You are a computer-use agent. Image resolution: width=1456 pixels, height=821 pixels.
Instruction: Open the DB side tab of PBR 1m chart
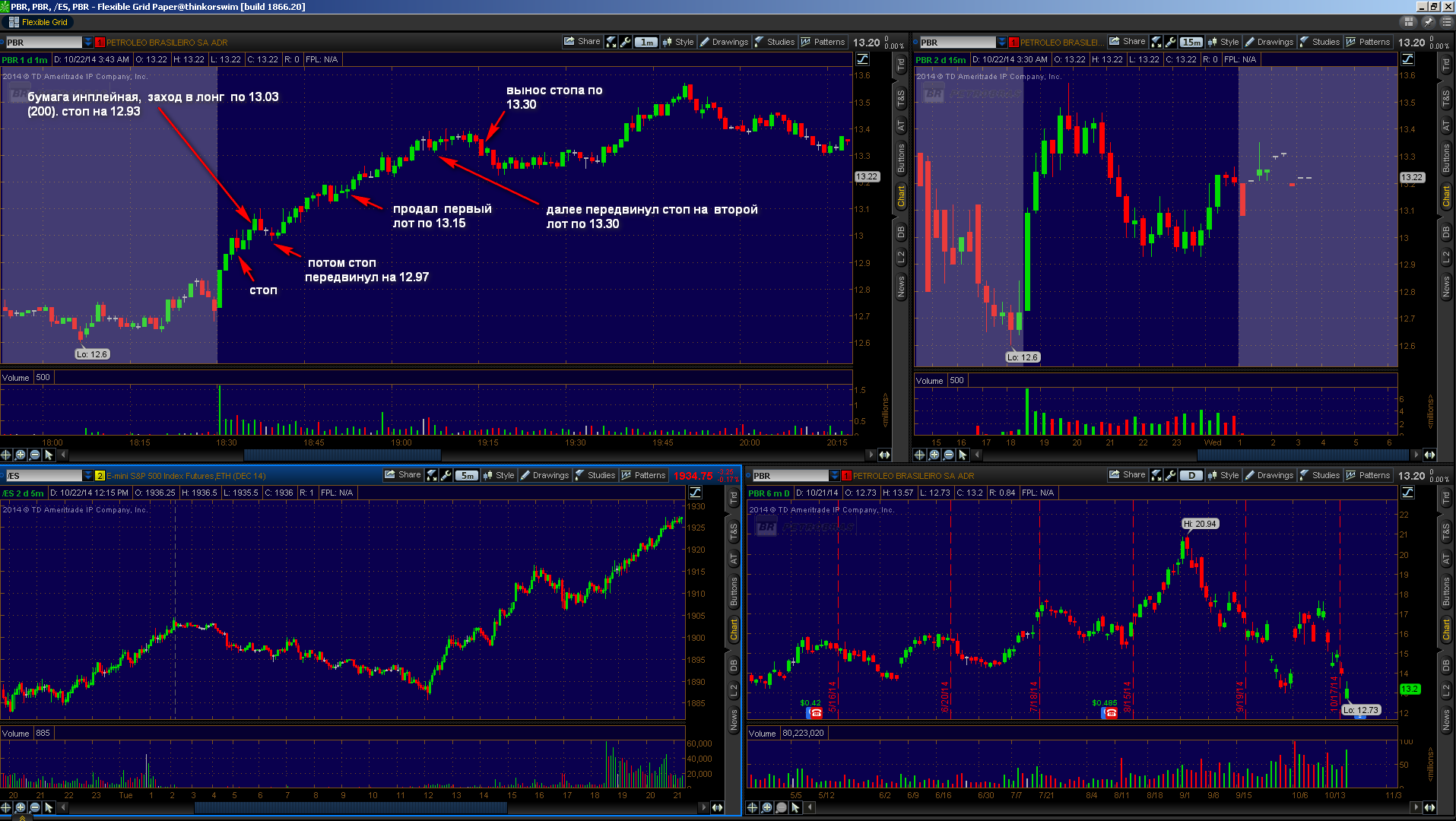coord(901,232)
